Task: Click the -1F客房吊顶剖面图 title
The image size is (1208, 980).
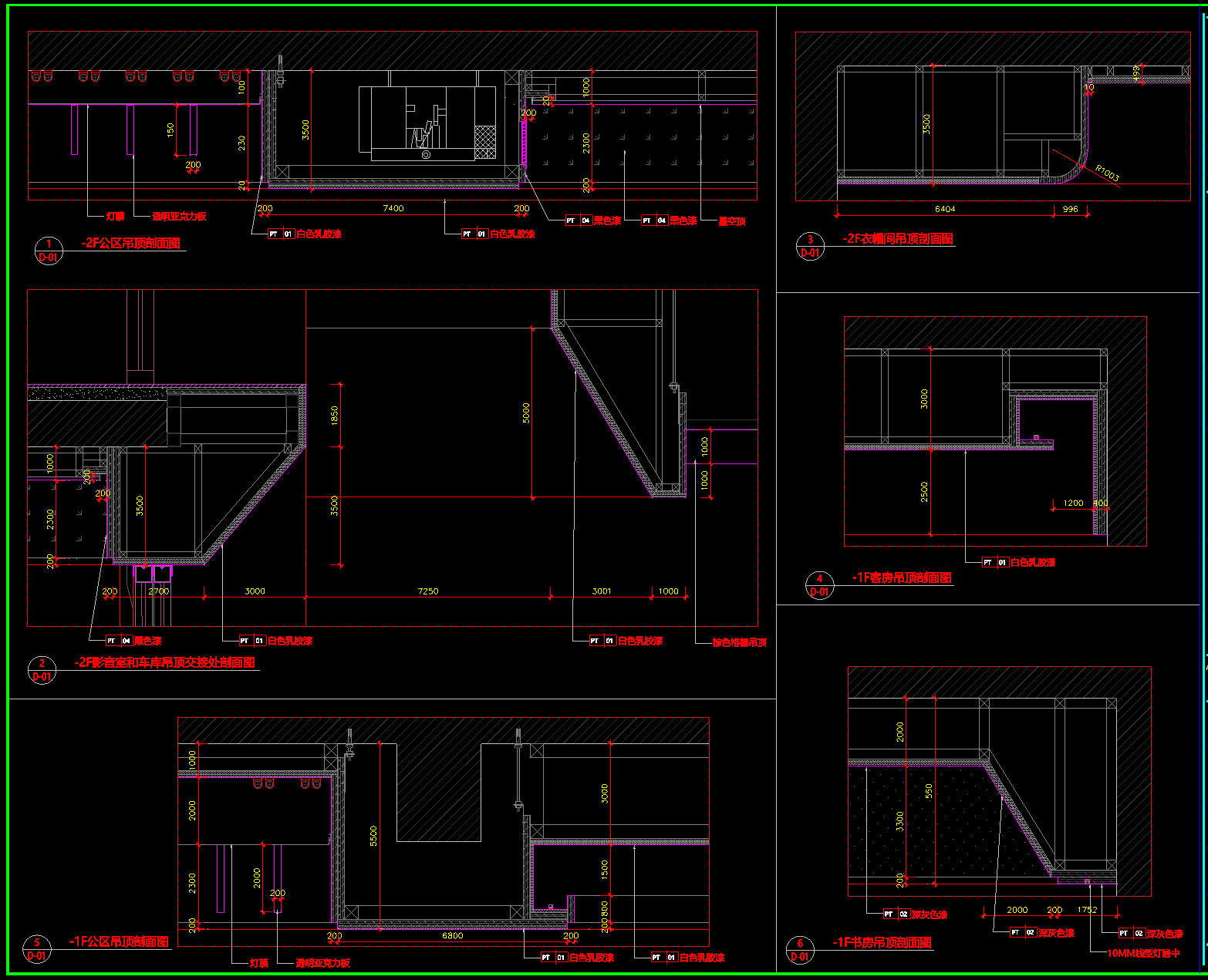Action: 901,578
